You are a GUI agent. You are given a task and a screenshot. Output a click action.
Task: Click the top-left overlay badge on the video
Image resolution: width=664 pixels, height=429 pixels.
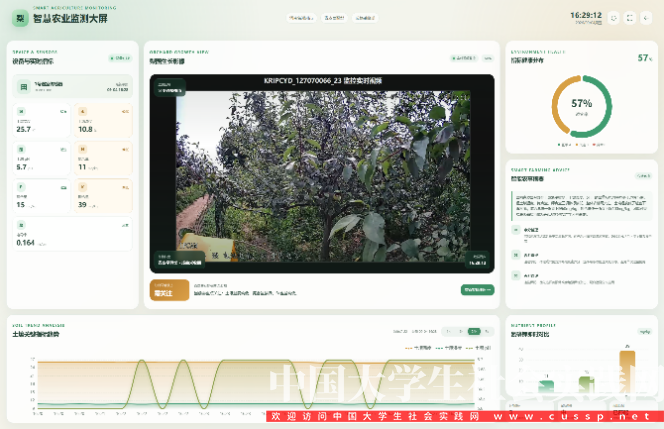(170, 87)
